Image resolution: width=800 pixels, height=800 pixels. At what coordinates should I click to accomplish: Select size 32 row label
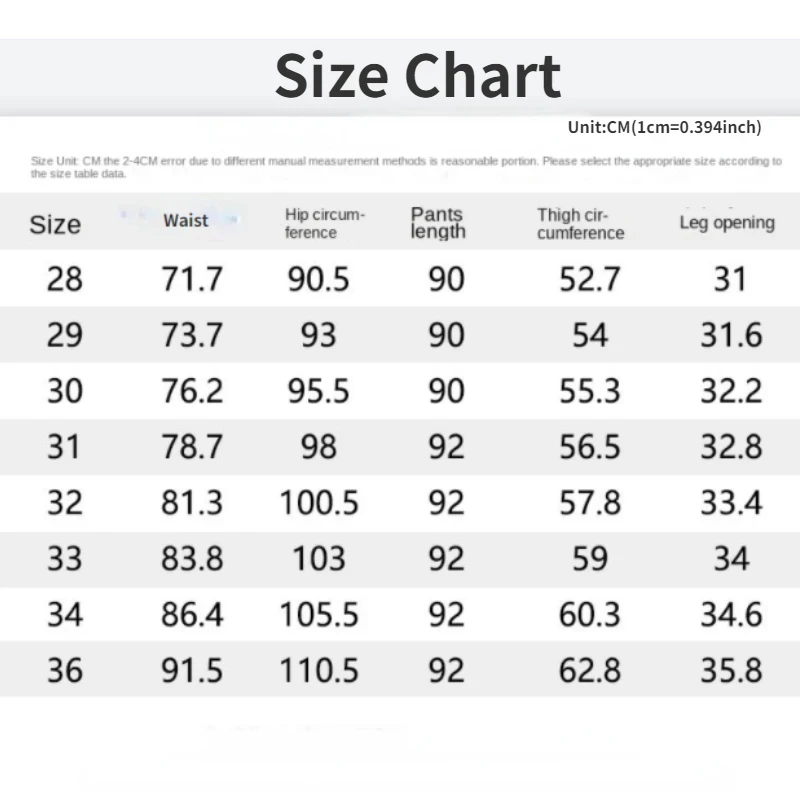65,501
